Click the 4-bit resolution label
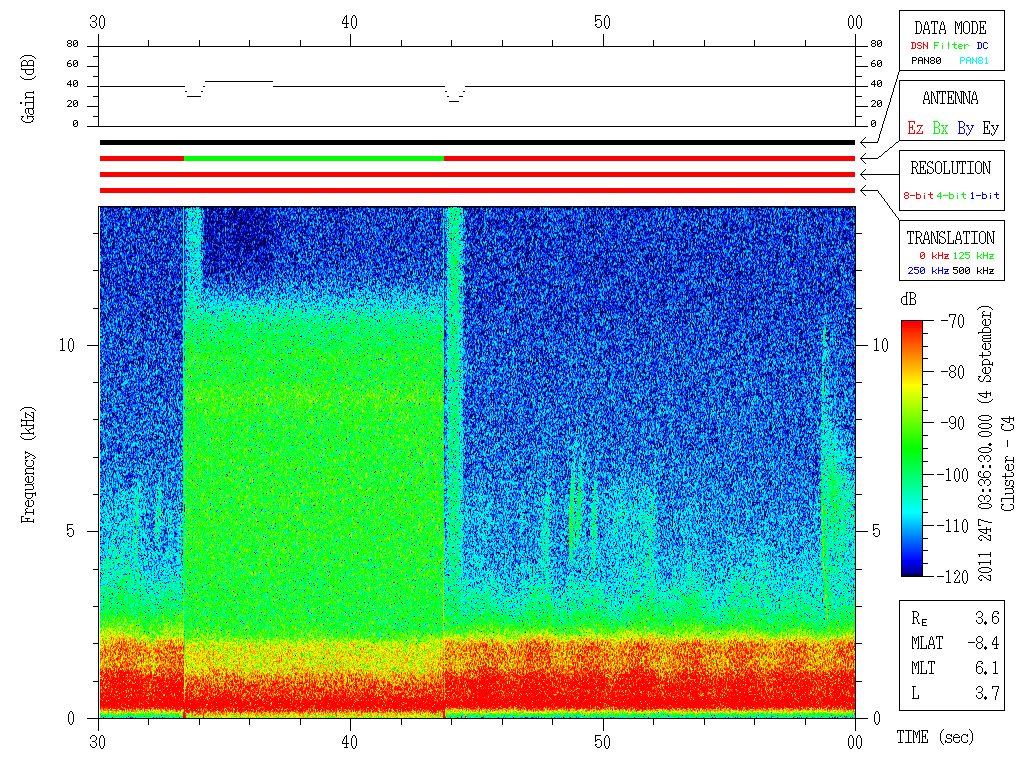 coord(951,195)
